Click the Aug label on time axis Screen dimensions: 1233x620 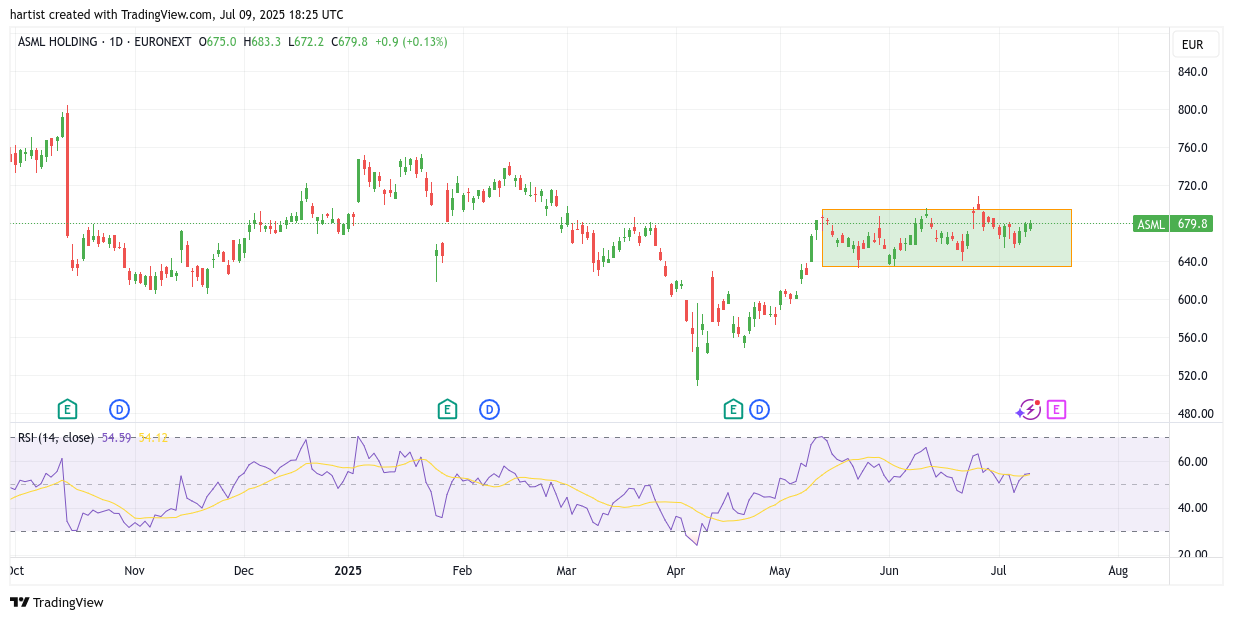click(x=1118, y=571)
